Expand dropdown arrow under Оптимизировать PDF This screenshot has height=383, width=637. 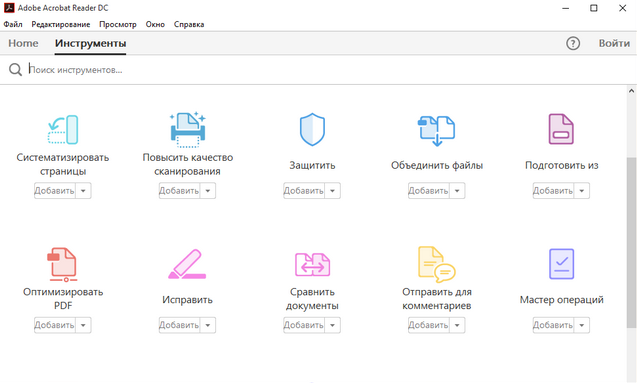point(83,325)
